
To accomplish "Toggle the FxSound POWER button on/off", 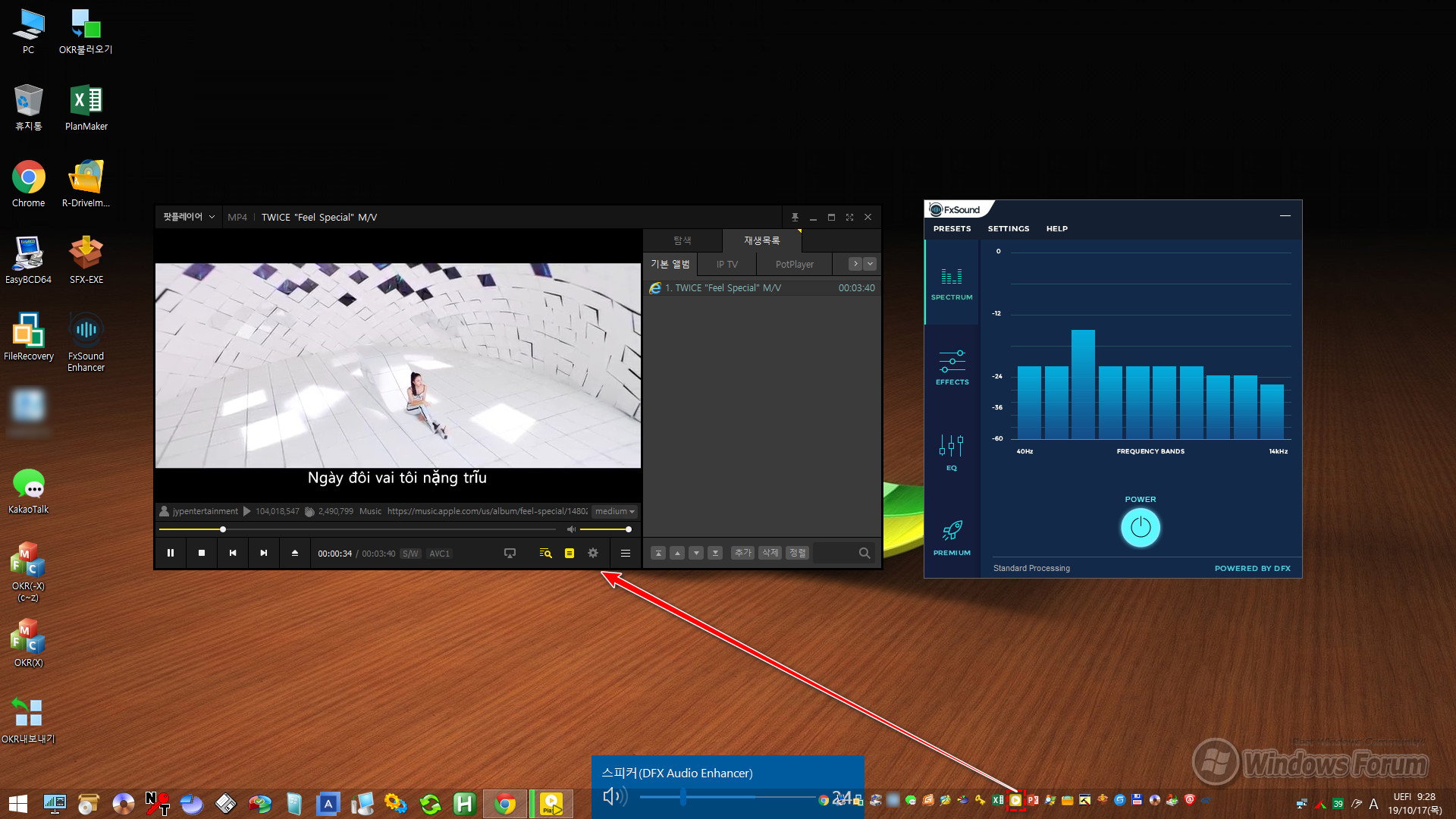I will [x=1139, y=527].
